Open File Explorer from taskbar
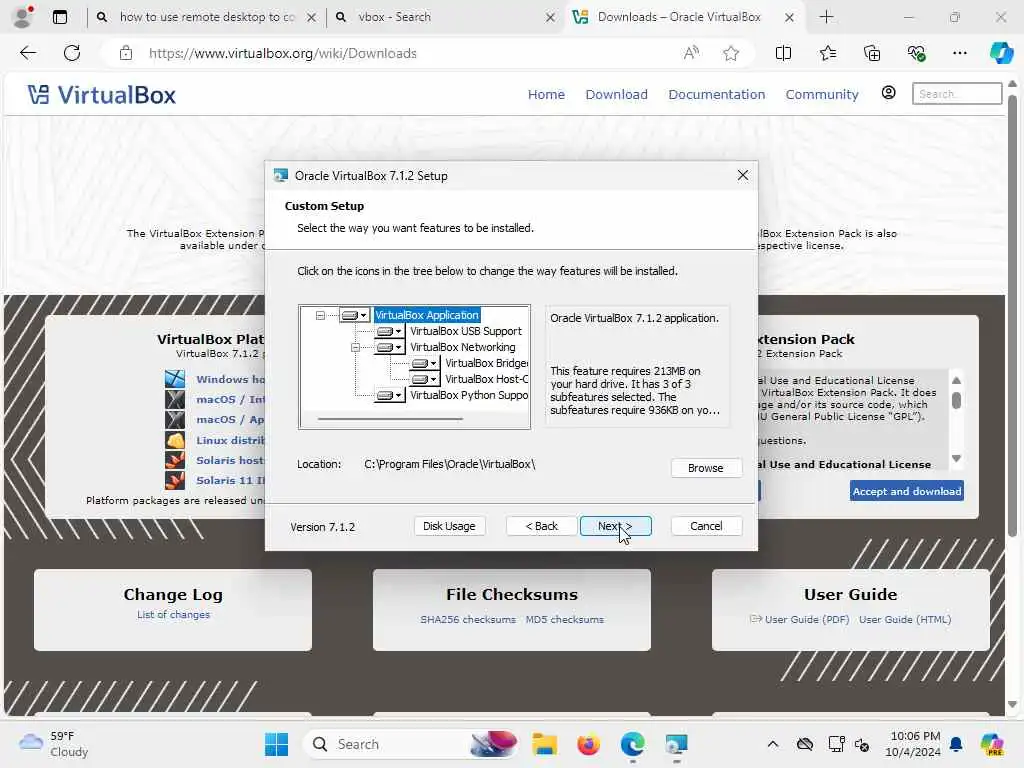1024x768 pixels. point(544,744)
